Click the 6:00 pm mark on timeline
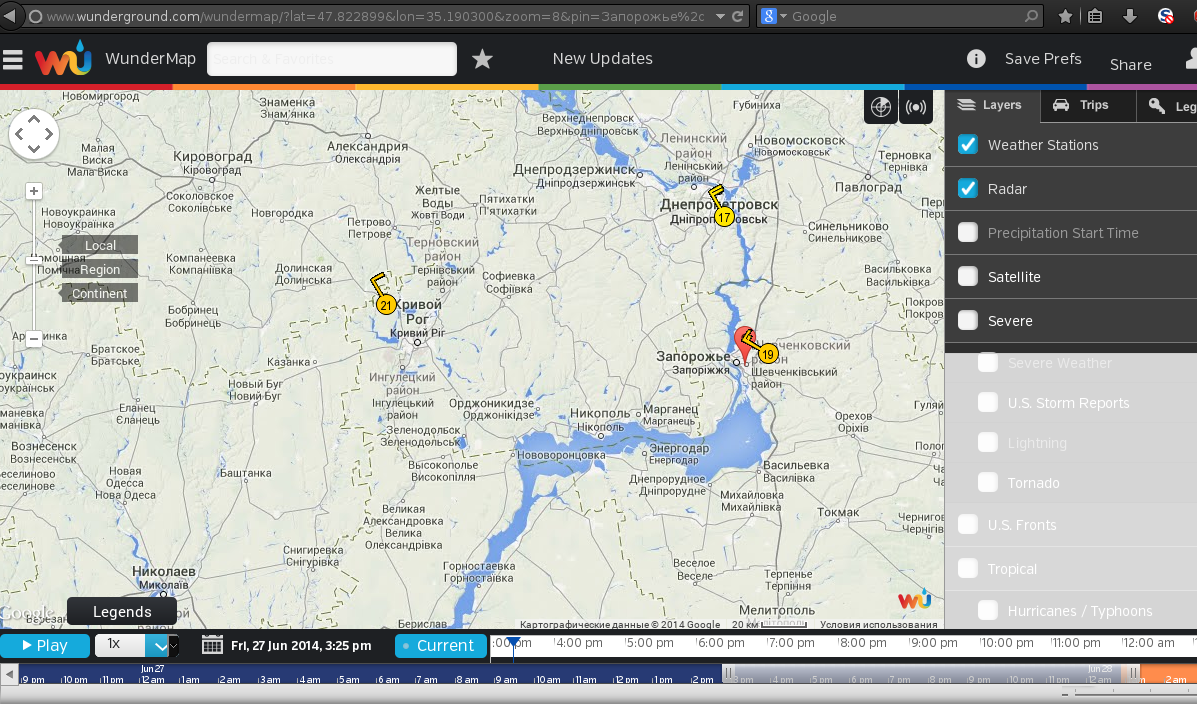Image resolution: width=1197 pixels, height=704 pixels. (x=721, y=643)
